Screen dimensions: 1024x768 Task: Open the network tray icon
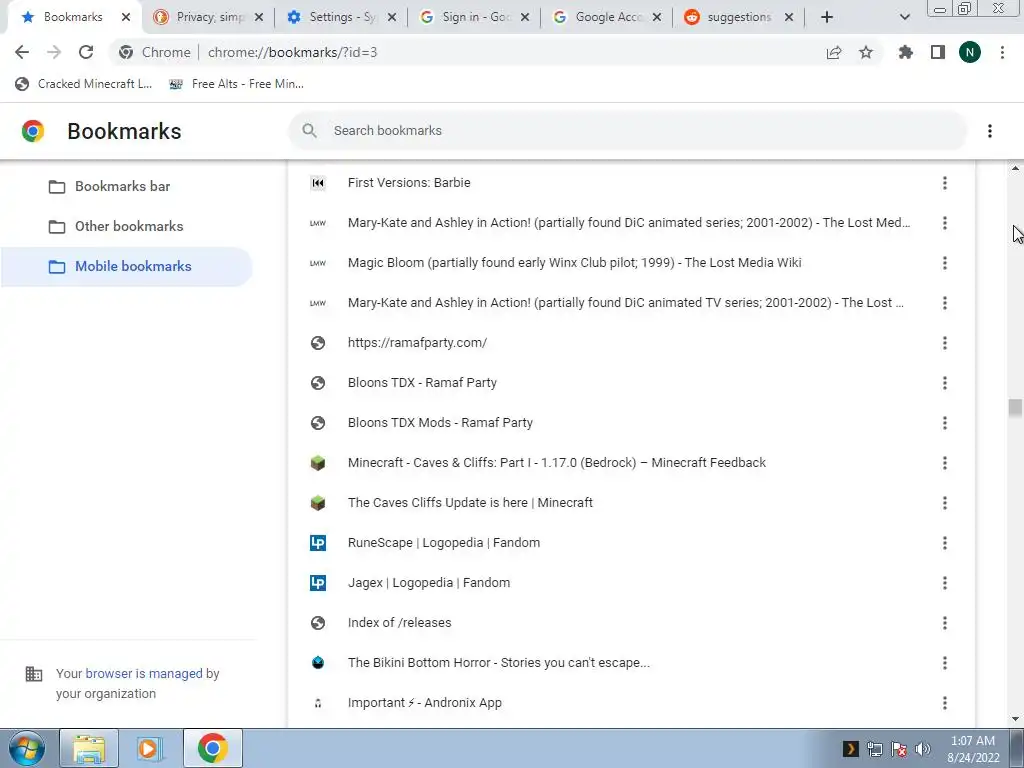click(x=874, y=749)
